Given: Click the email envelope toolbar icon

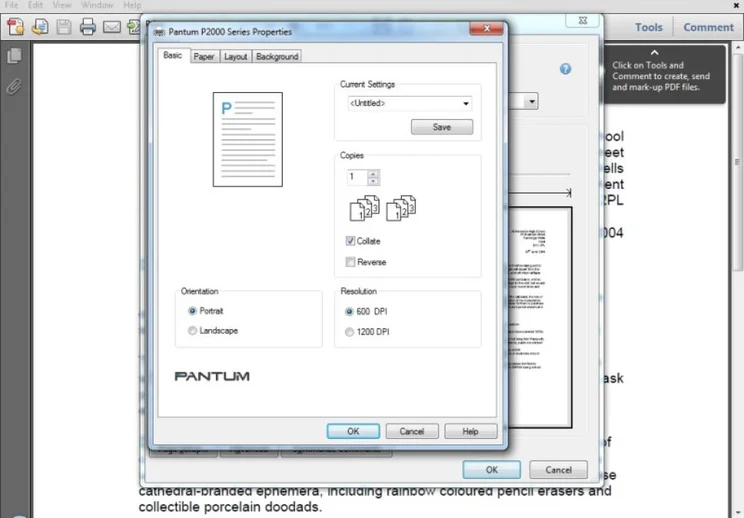Looking at the screenshot, I should pyautogui.click(x=112, y=27).
